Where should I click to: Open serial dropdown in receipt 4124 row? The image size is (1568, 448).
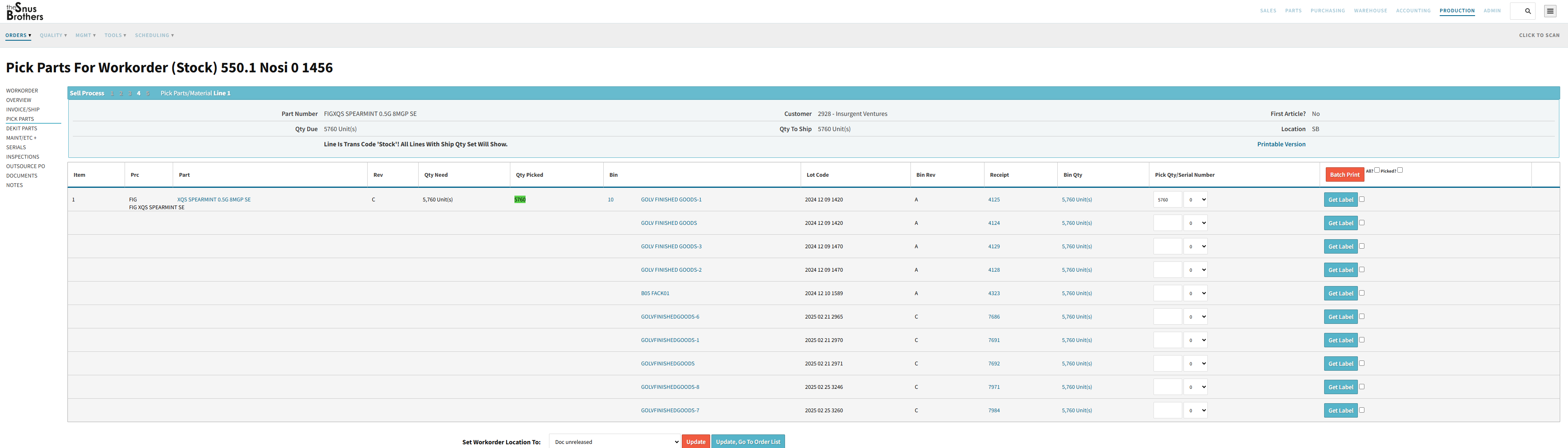pos(1195,223)
